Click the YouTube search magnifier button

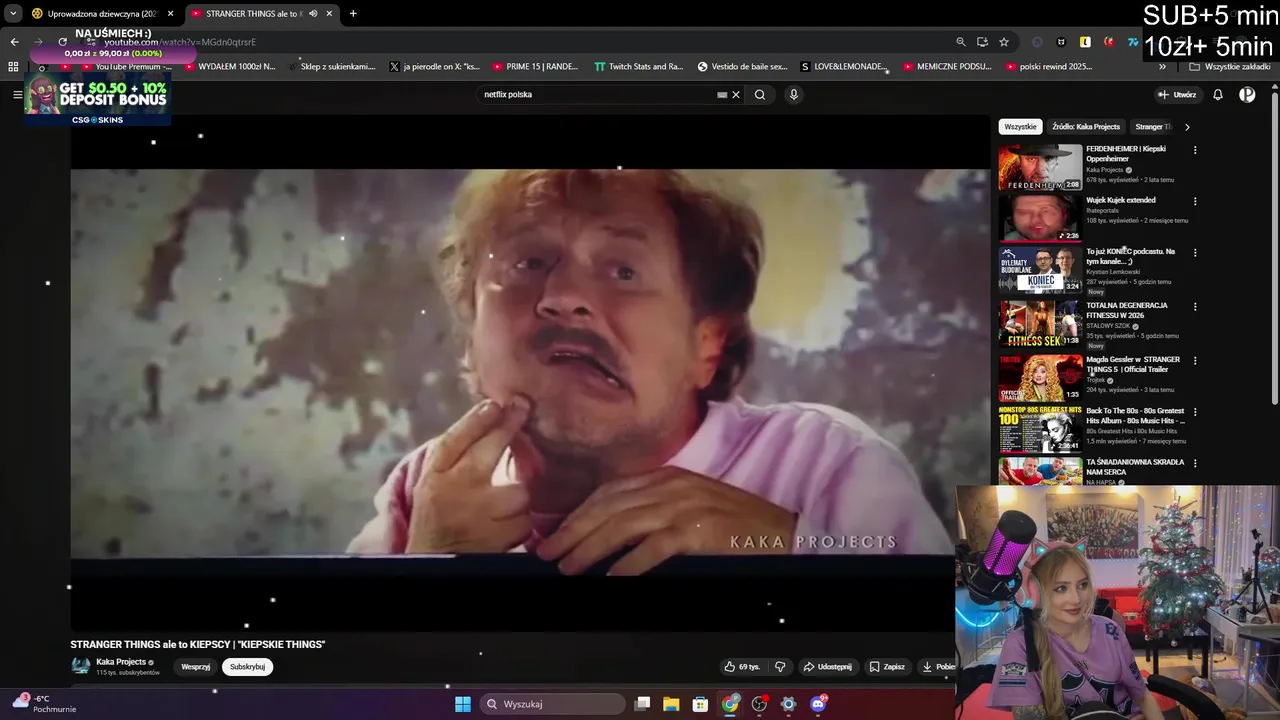[x=760, y=95]
